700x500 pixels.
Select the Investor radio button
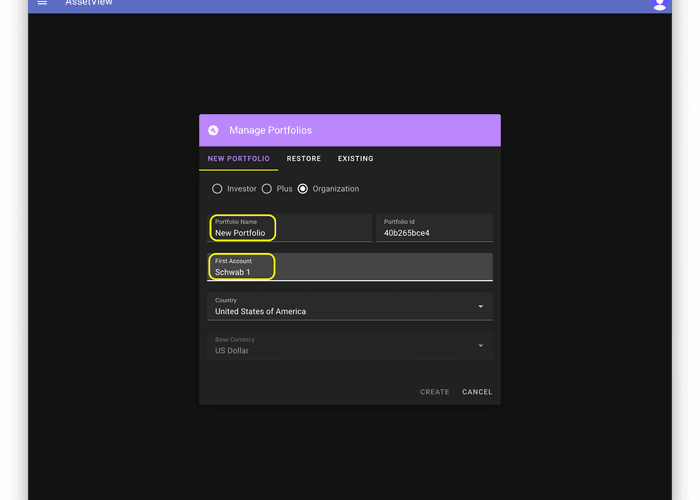click(x=217, y=189)
